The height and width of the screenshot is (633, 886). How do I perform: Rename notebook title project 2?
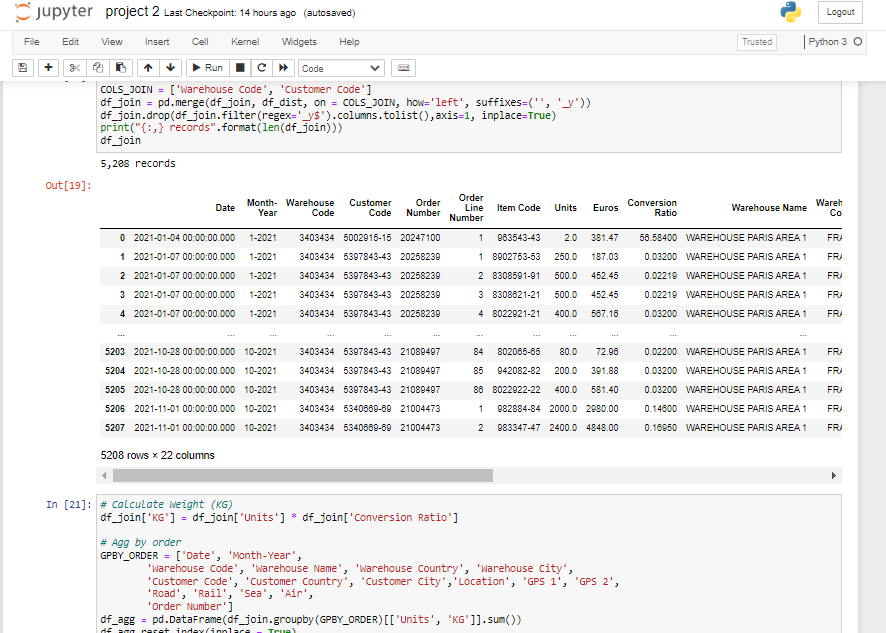click(x=132, y=12)
